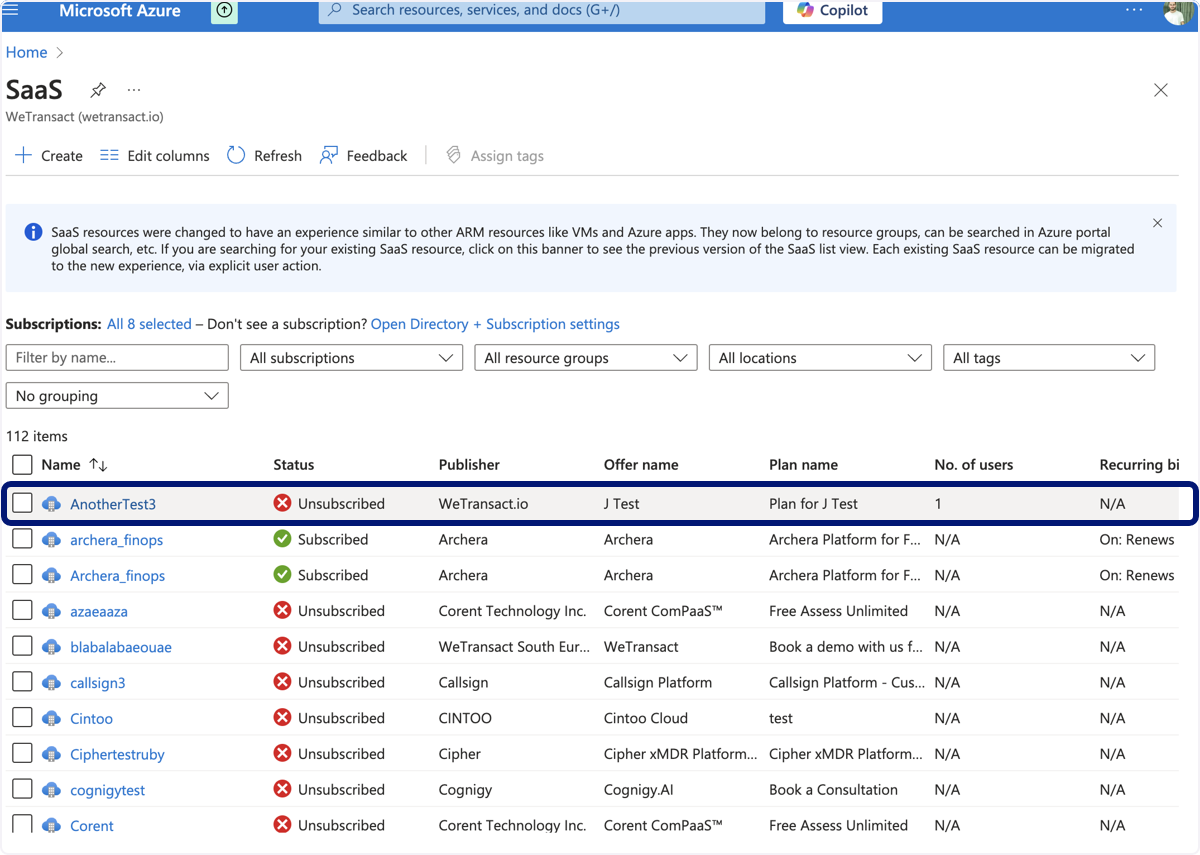
Task: Check the azaeaaza row checkbox
Action: coord(22,611)
